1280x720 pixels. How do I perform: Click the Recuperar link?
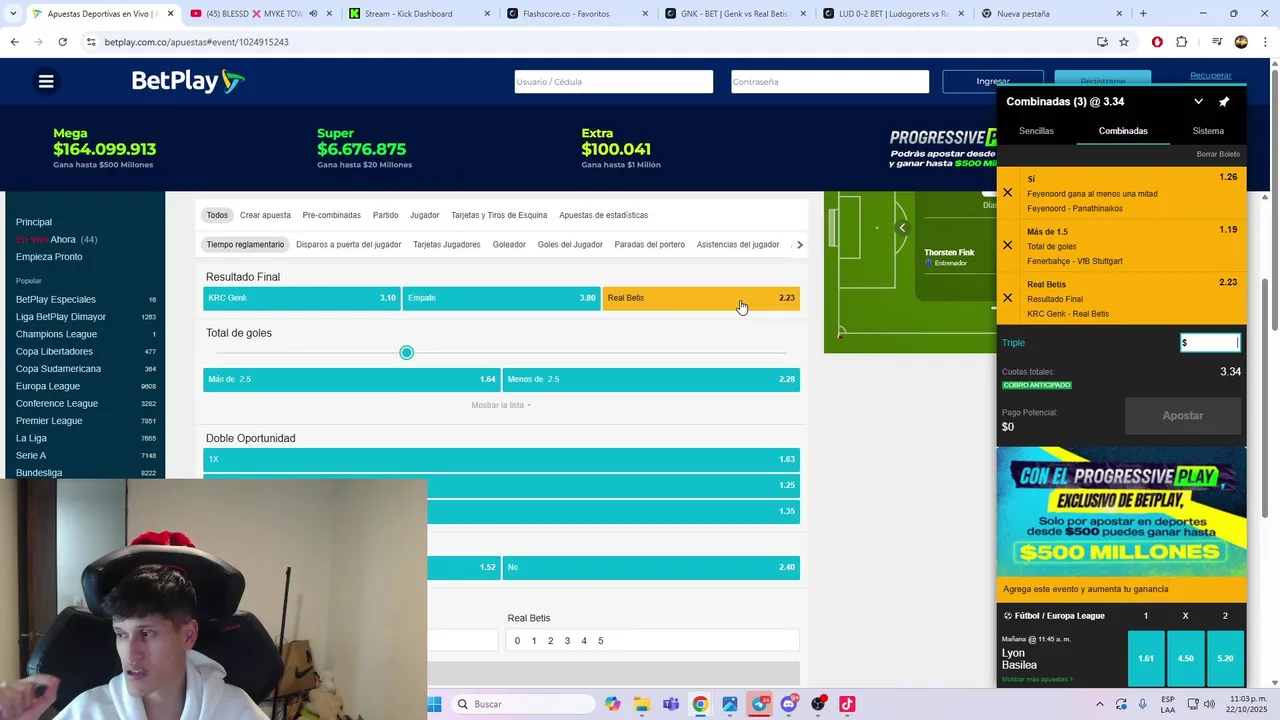[x=1211, y=76]
